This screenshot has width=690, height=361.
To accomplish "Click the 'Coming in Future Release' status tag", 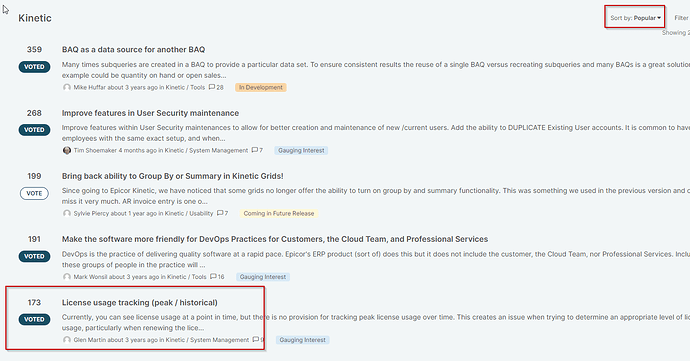I will tap(279, 214).
